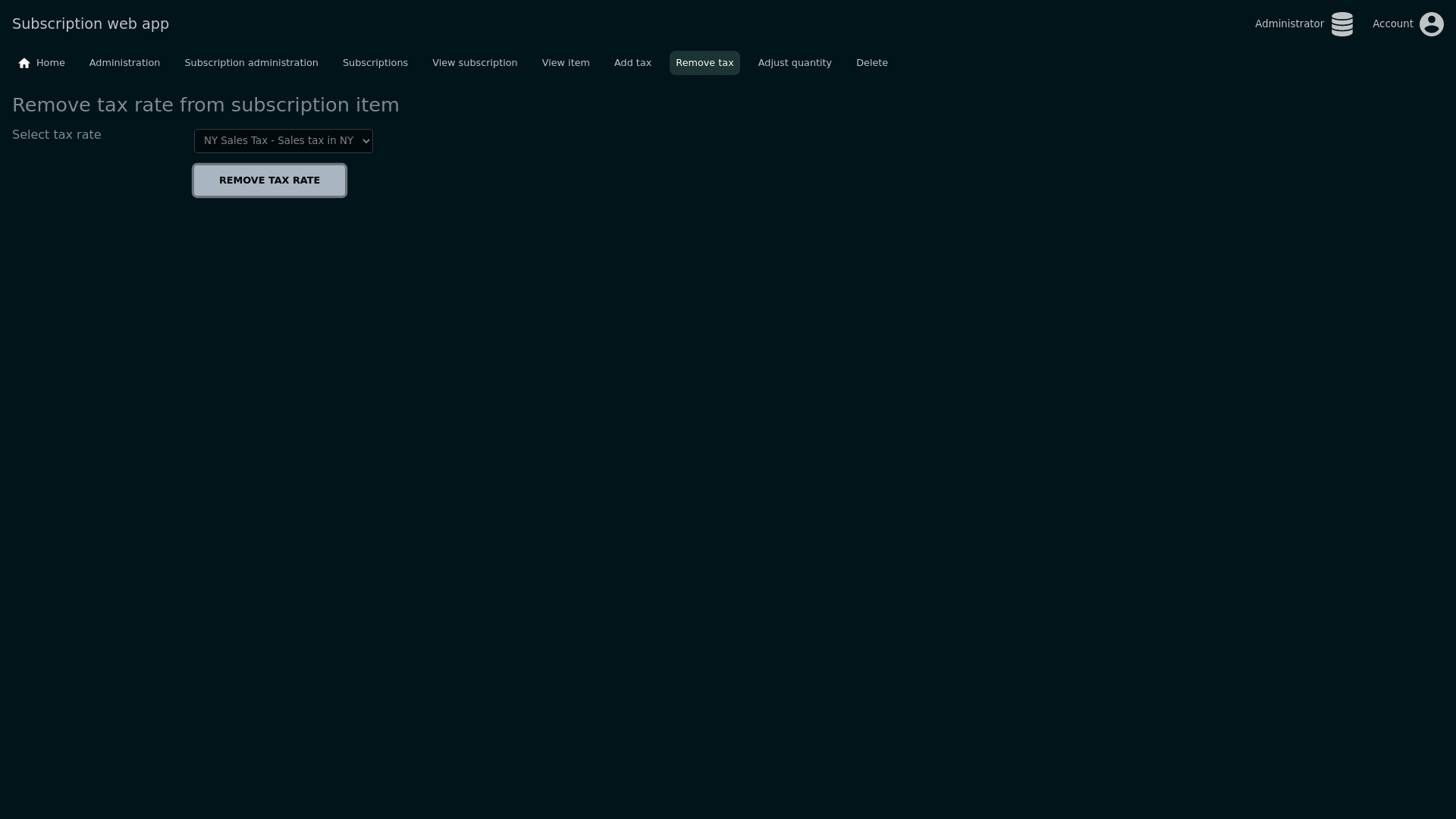Open the tax rate dropdown

coord(283,141)
